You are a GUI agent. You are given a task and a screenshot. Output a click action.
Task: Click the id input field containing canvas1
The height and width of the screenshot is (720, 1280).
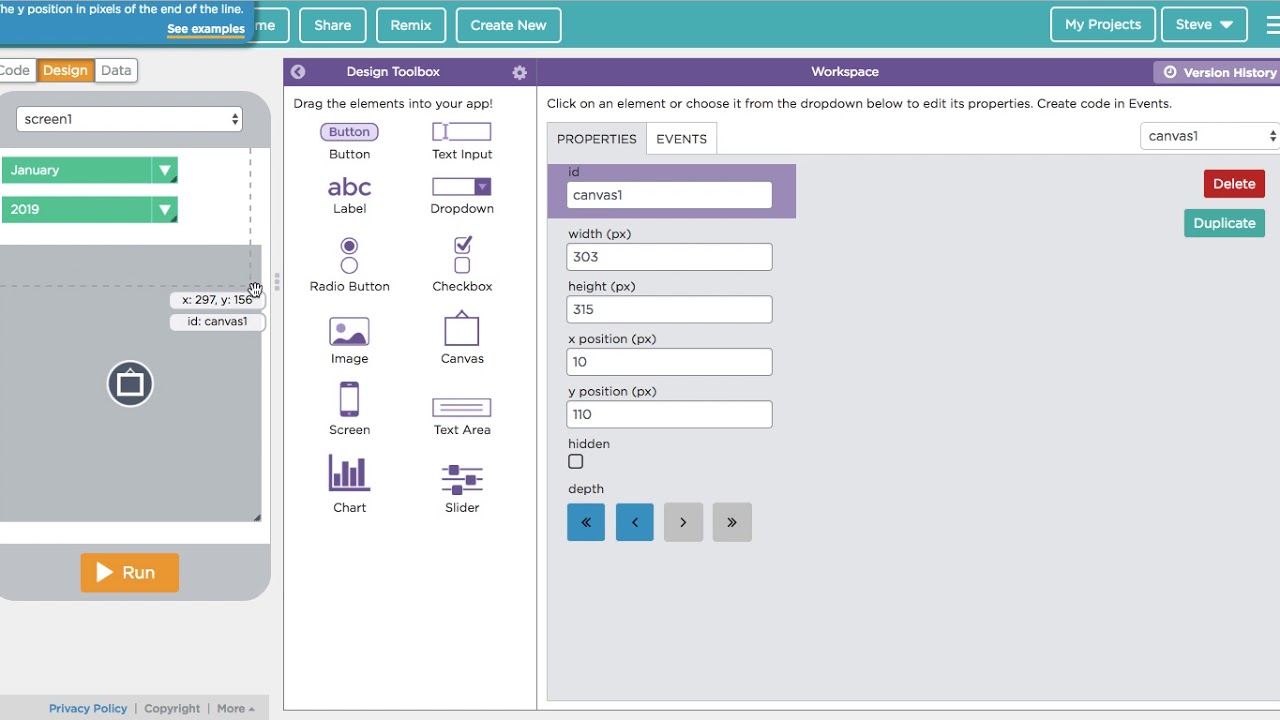[669, 195]
